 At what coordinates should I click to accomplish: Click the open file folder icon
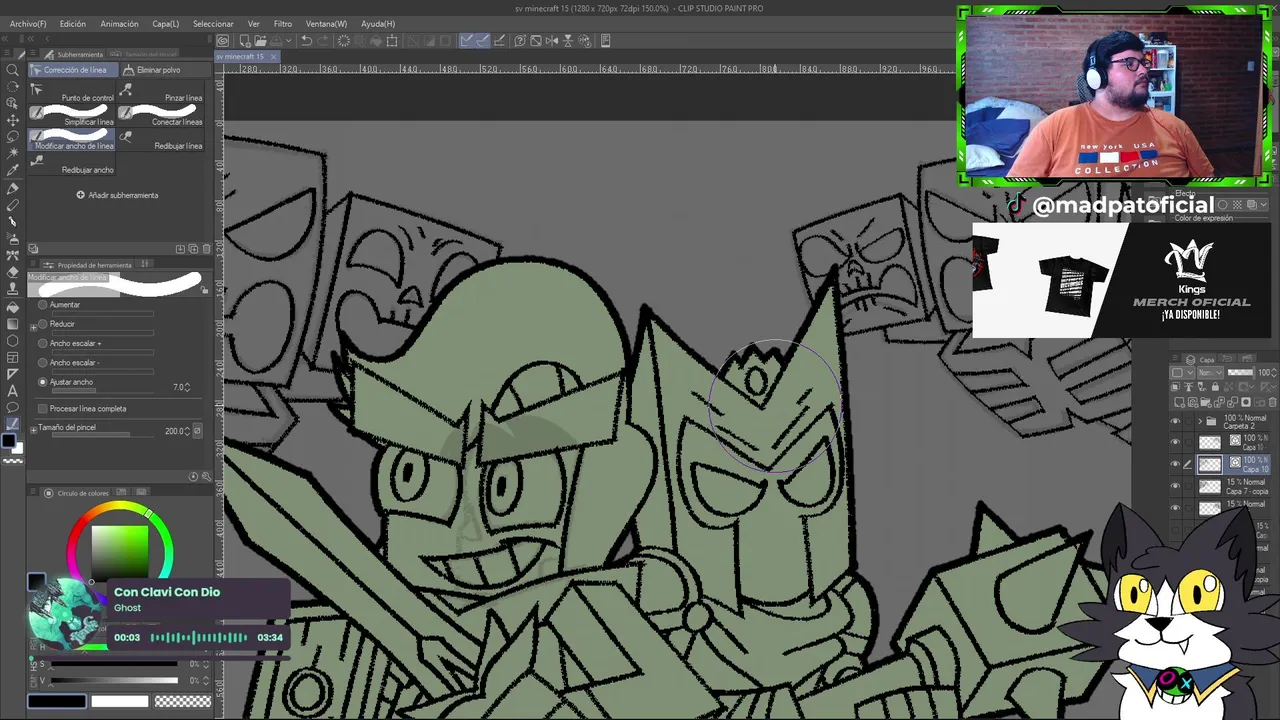pyautogui.click(x=259, y=41)
